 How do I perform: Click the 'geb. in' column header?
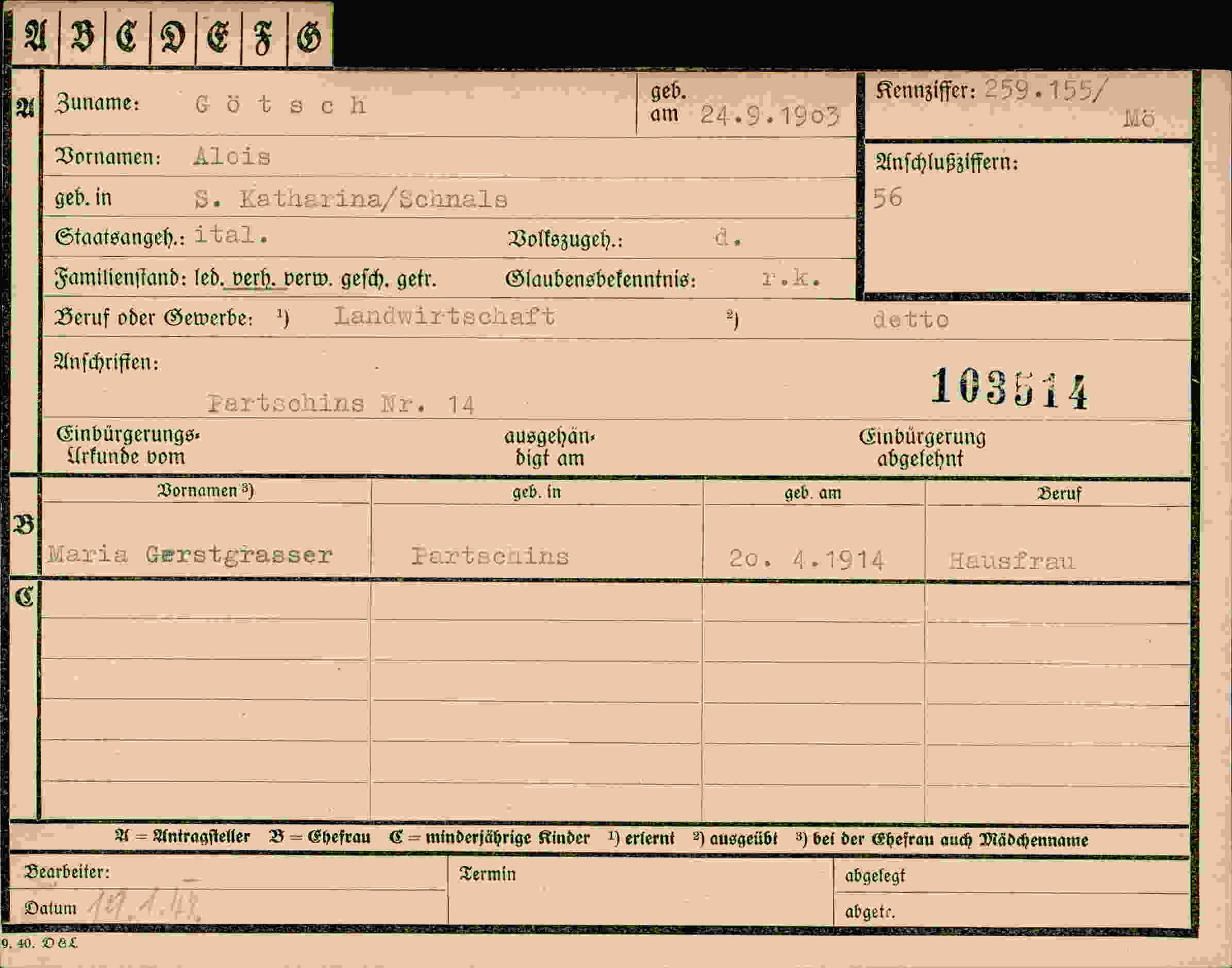pos(536,492)
